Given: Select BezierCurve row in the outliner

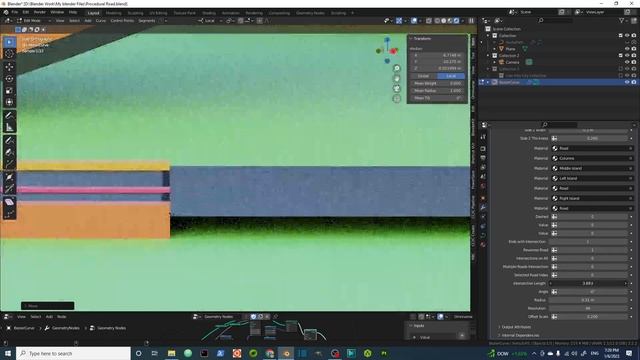Looking at the screenshot, I should coord(559,82).
